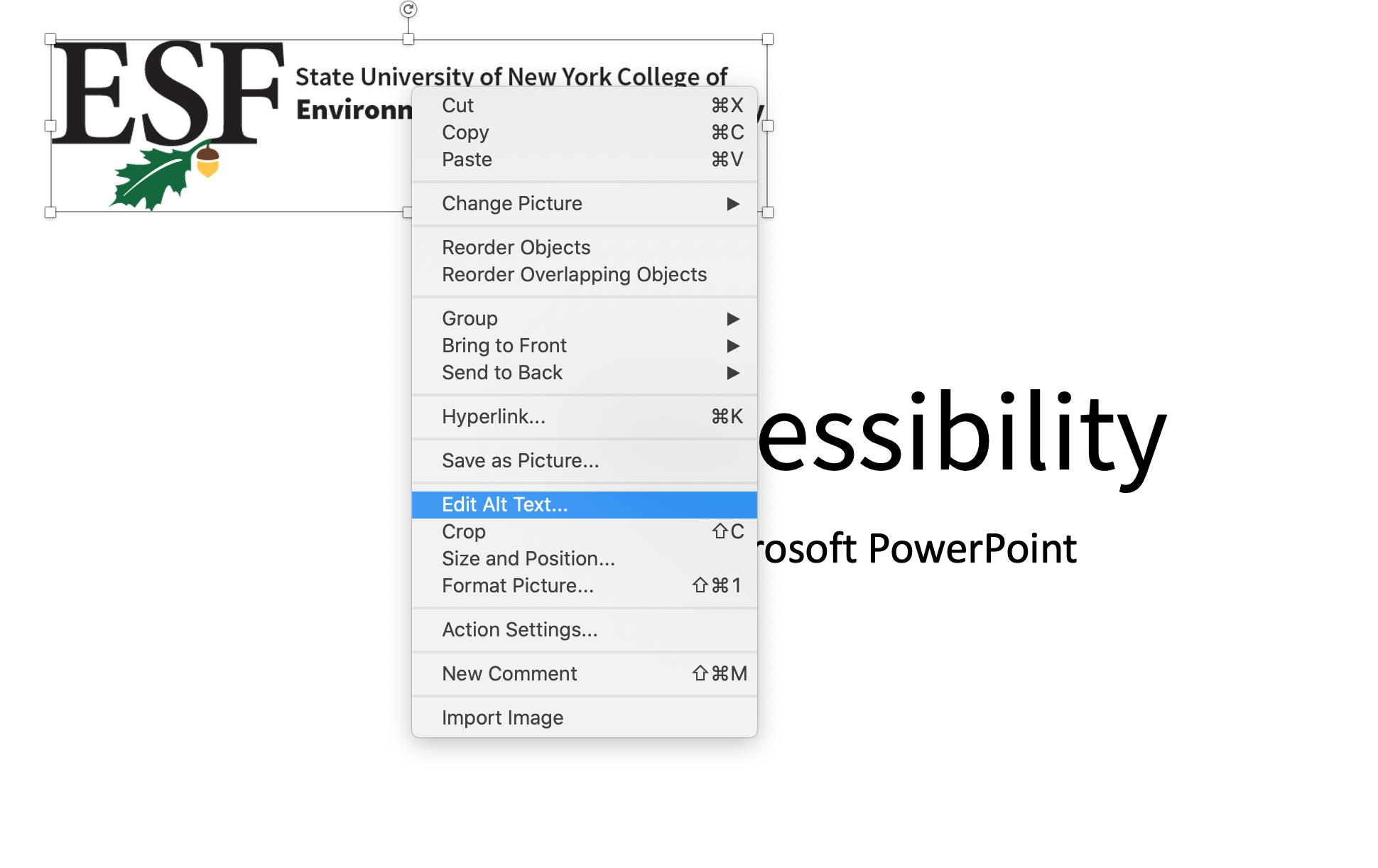Expand the Send to Back arrow
Viewport: 1378px width, 868px height.
[x=733, y=373]
